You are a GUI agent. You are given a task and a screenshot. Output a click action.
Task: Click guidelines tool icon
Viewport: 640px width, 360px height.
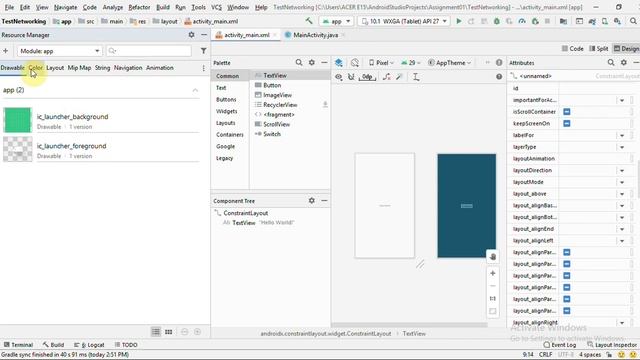(416, 77)
